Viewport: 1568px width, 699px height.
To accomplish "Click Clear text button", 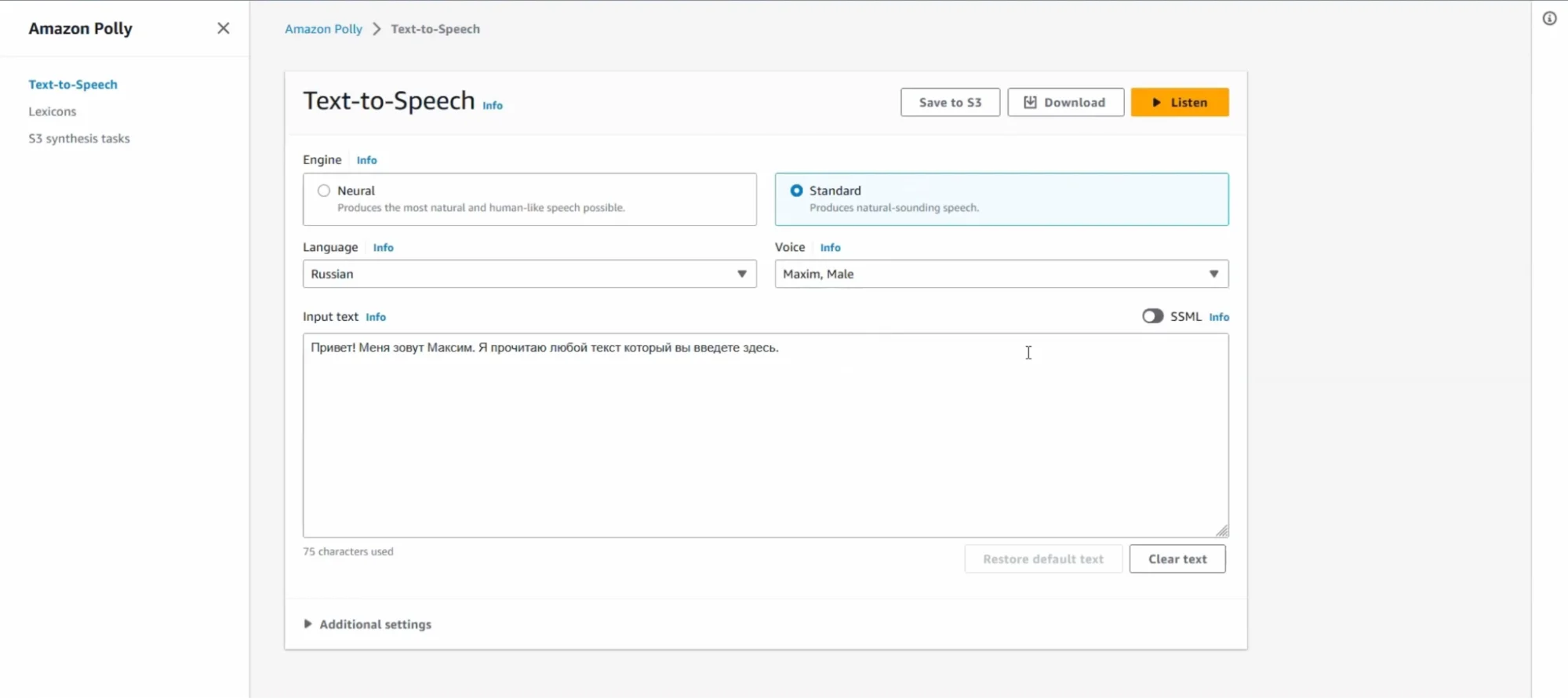I will (1177, 559).
